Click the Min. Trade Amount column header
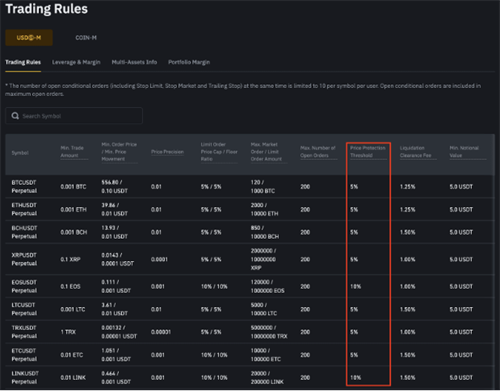This screenshot has height=391, width=500. pos(72,152)
